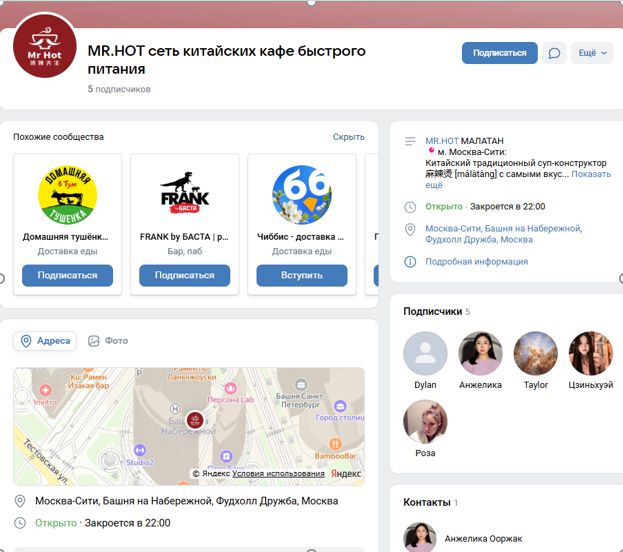The image size is (623, 552).
Task: Open subscriber Taylor's avatar
Action: [x=536, y=353]
